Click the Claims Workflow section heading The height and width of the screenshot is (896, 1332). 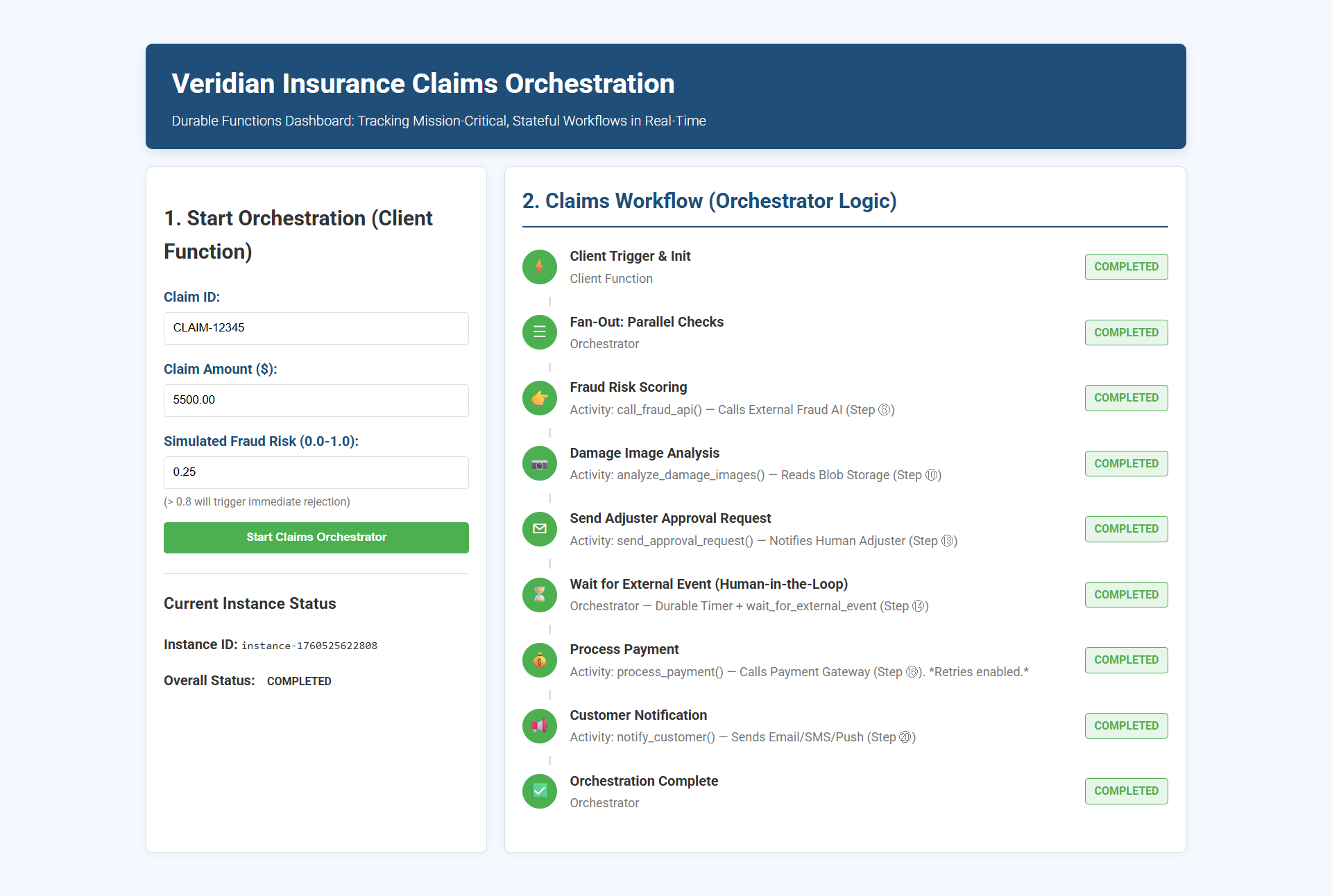click(x=709, y=201)
